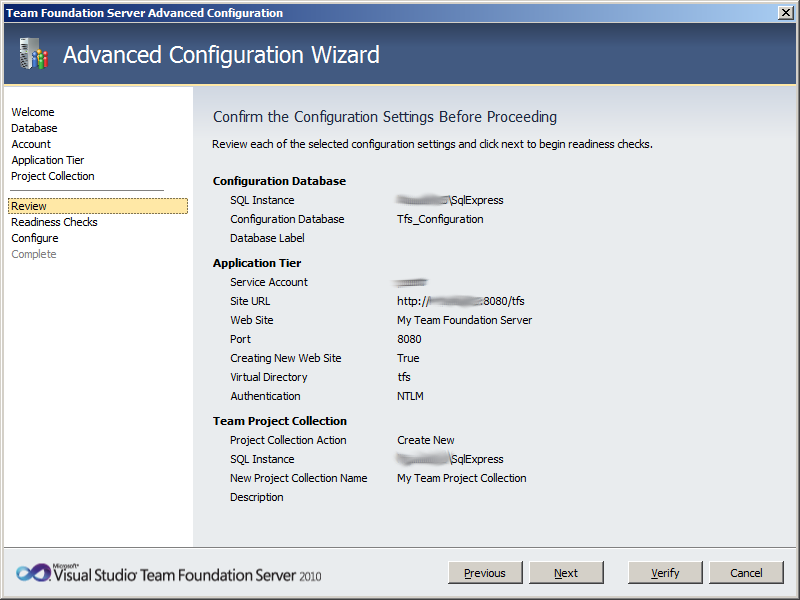The image size is (800, 600).
Task: Select the highlighted Review step
Action: (98, 206)
